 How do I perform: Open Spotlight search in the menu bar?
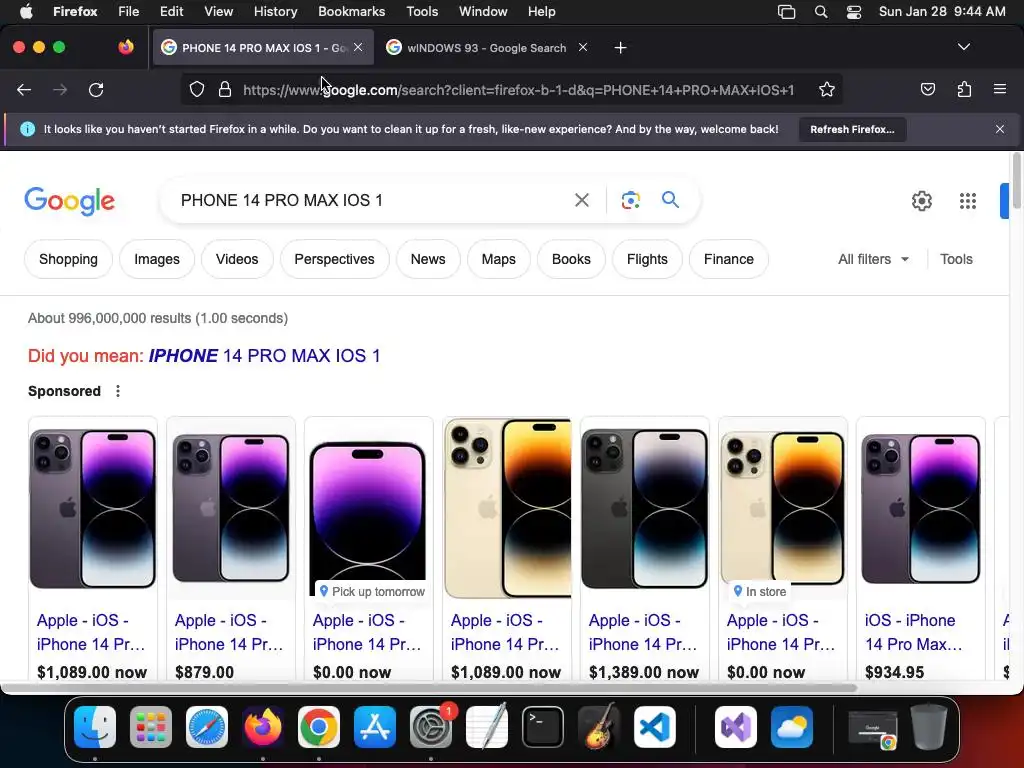[x=821, y=12]
